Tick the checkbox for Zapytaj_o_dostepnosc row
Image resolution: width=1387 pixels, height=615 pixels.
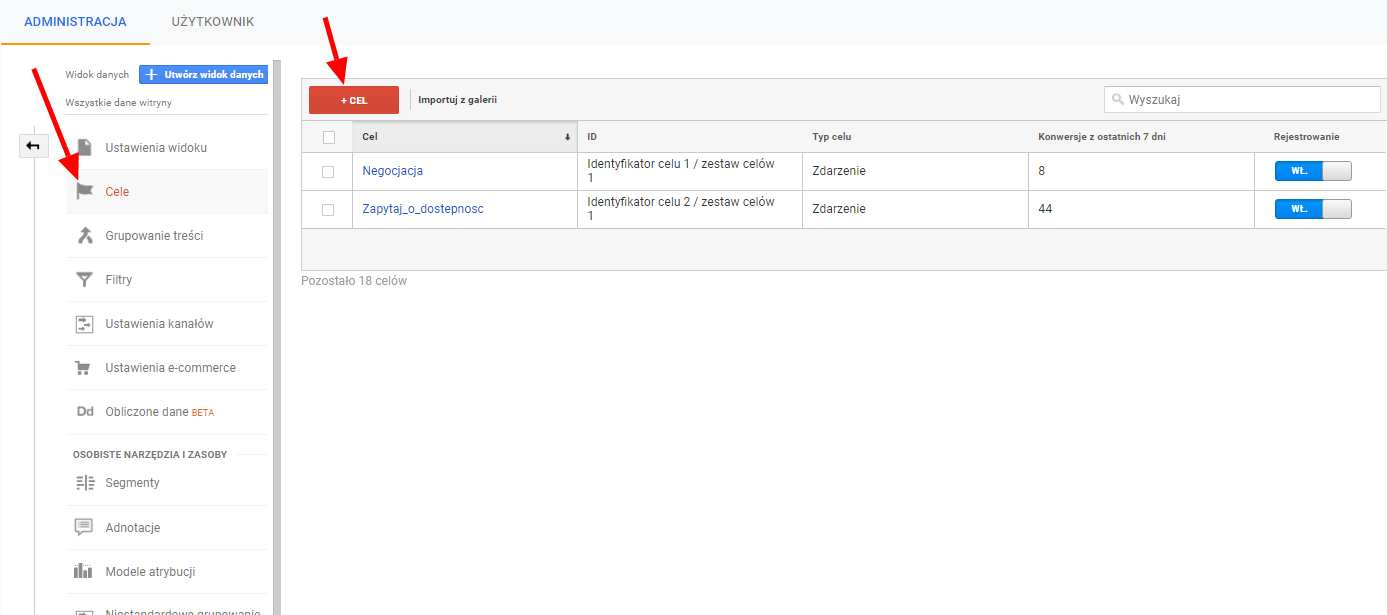[x=328, y=210]
